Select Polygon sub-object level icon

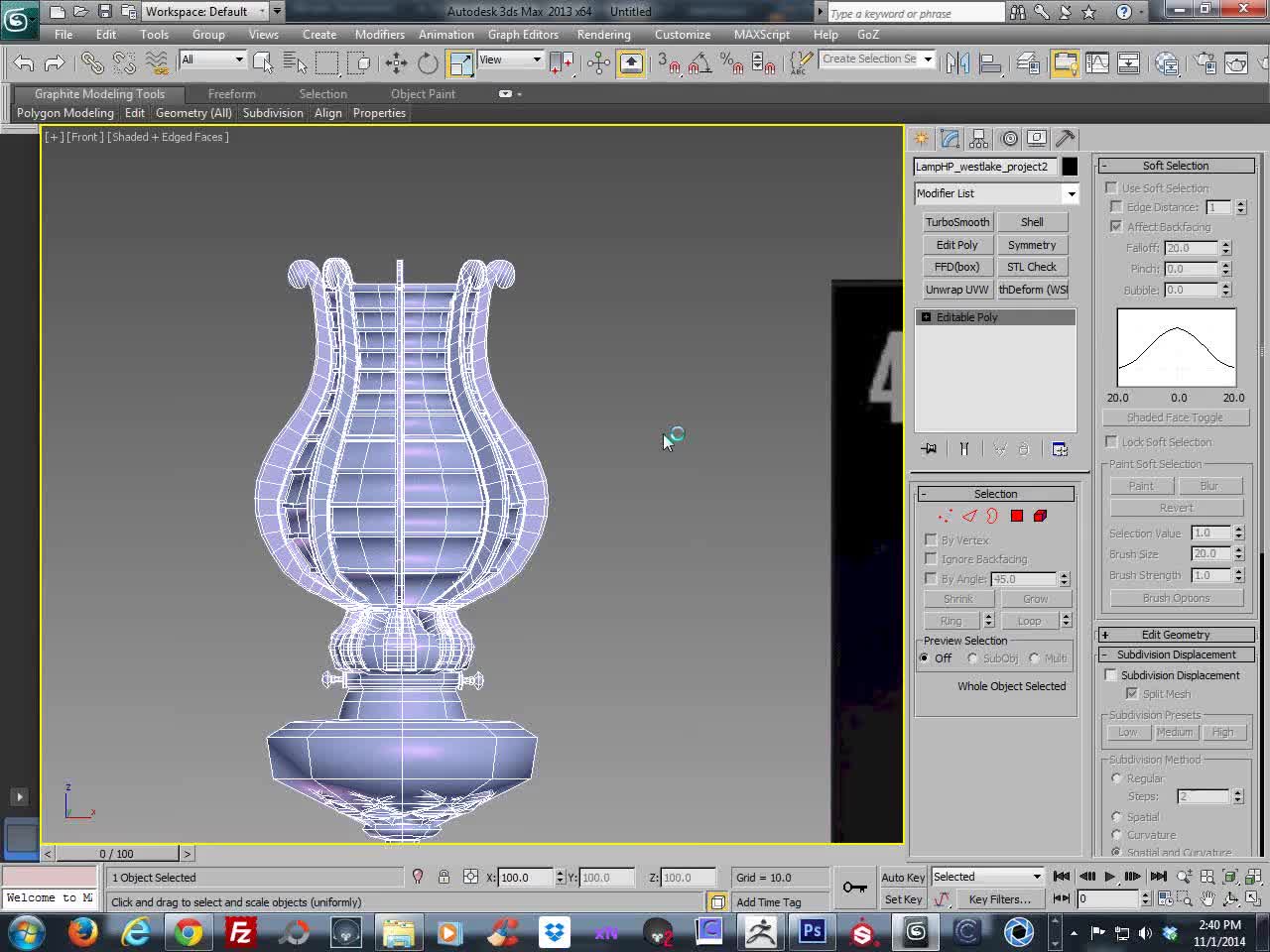[1017, 516]
